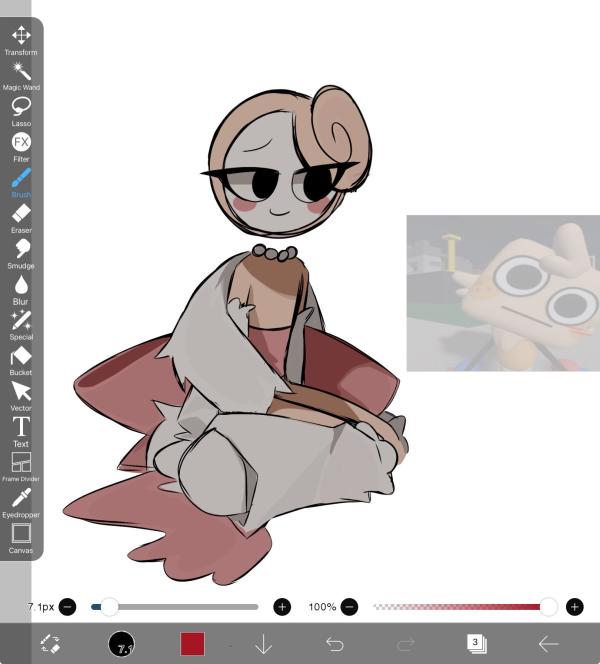Viewport: 600px width, 664px height.
Task: Click the brush thickness slider track
Action: (174, 607)
